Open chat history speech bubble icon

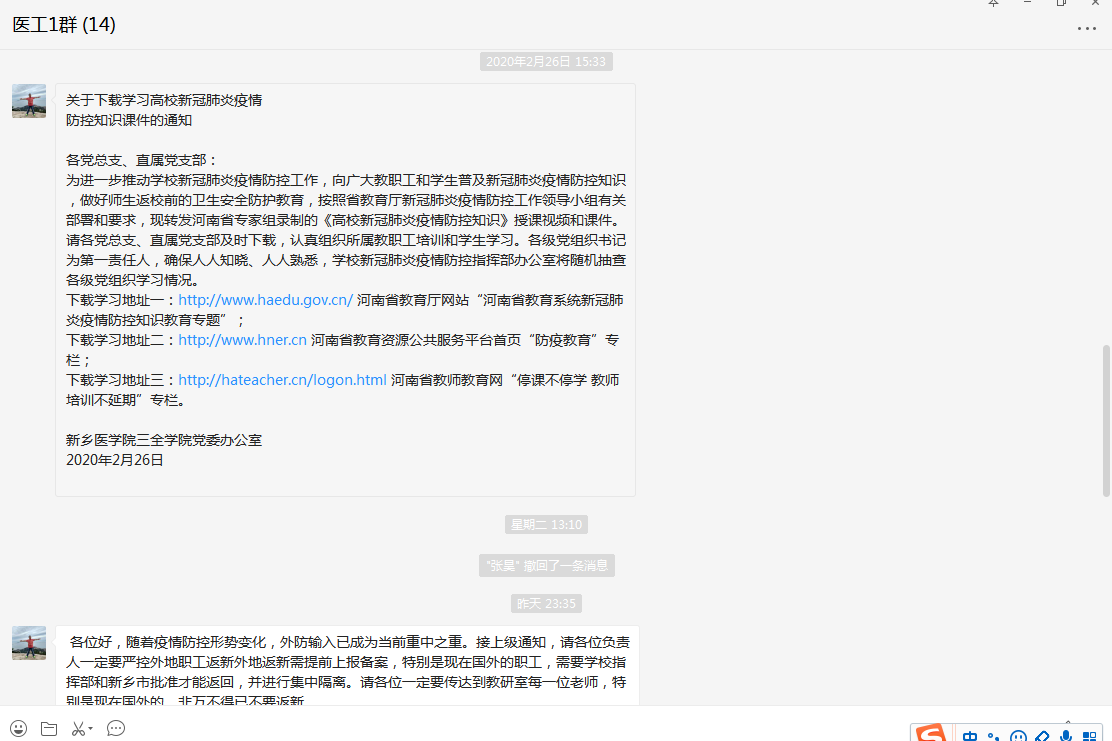point(116,728)
